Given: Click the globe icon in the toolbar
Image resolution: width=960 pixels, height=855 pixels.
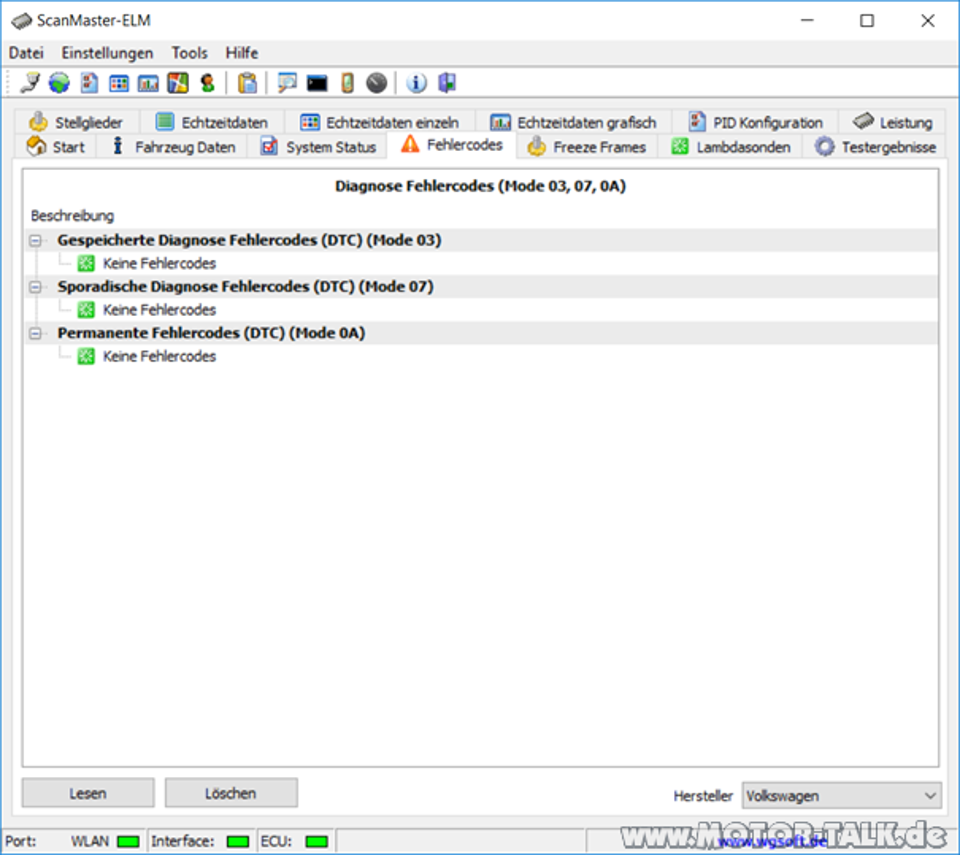Looking at the screenshot, I should [x=59, y=83].
